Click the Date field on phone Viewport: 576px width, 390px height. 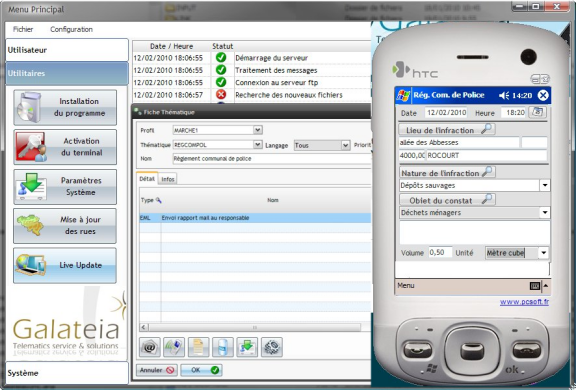point(446,112)
